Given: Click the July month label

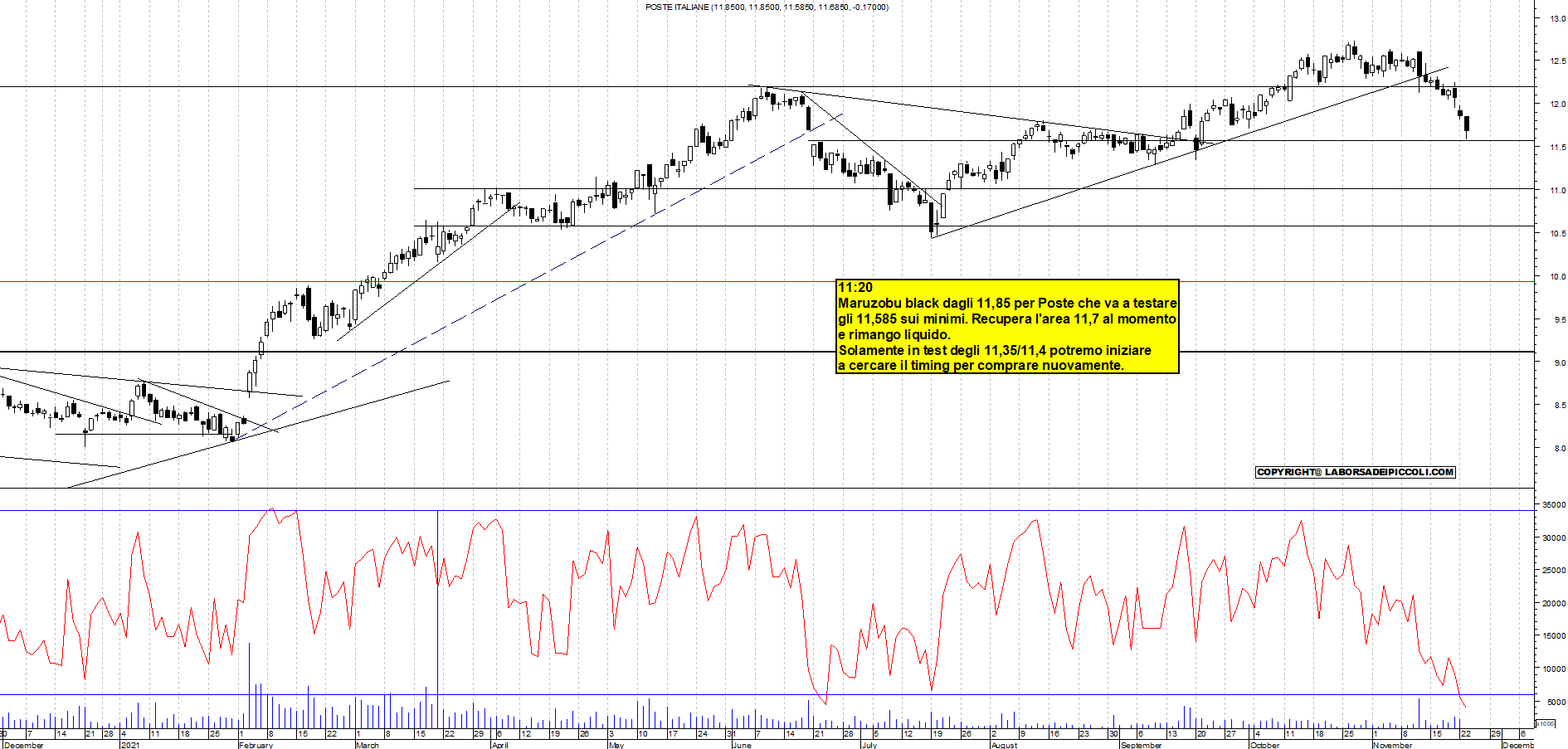Looking at the screenshot, I should tap(869, 745).
